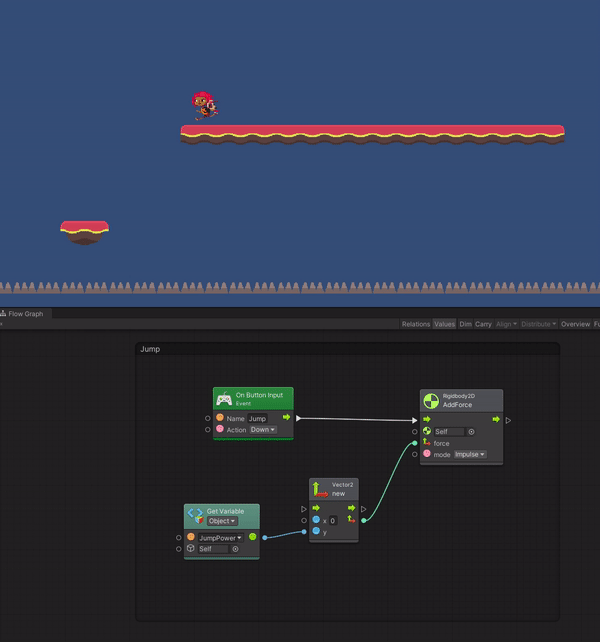Toggle the Dim option in graph toolbar
Screen dimensions: 600x642
pyautogui.click(x=465, y=324)
